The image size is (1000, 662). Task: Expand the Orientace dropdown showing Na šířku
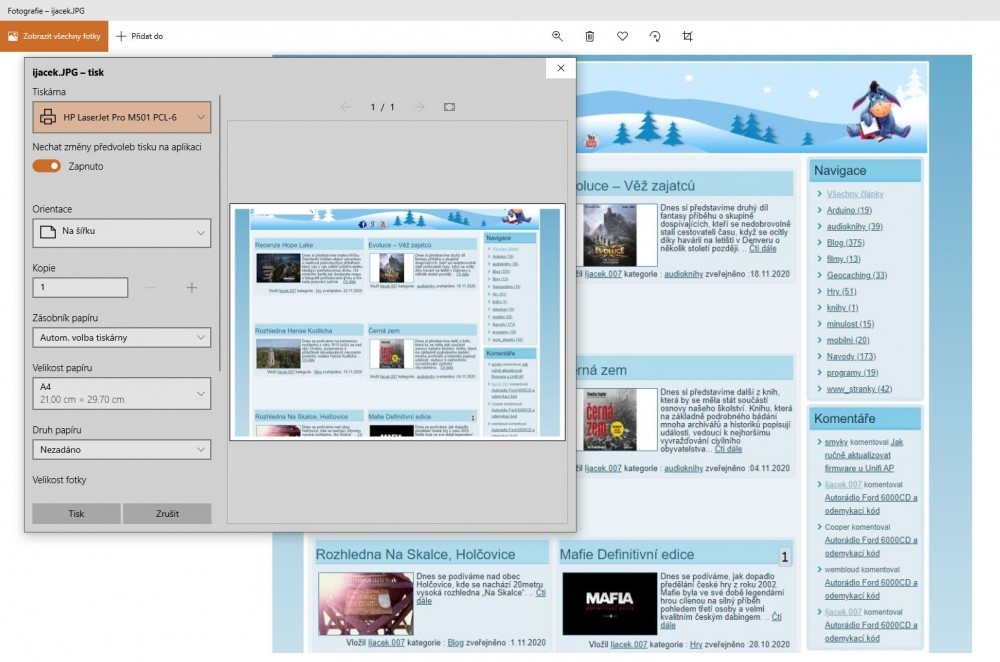coord(121,232)
